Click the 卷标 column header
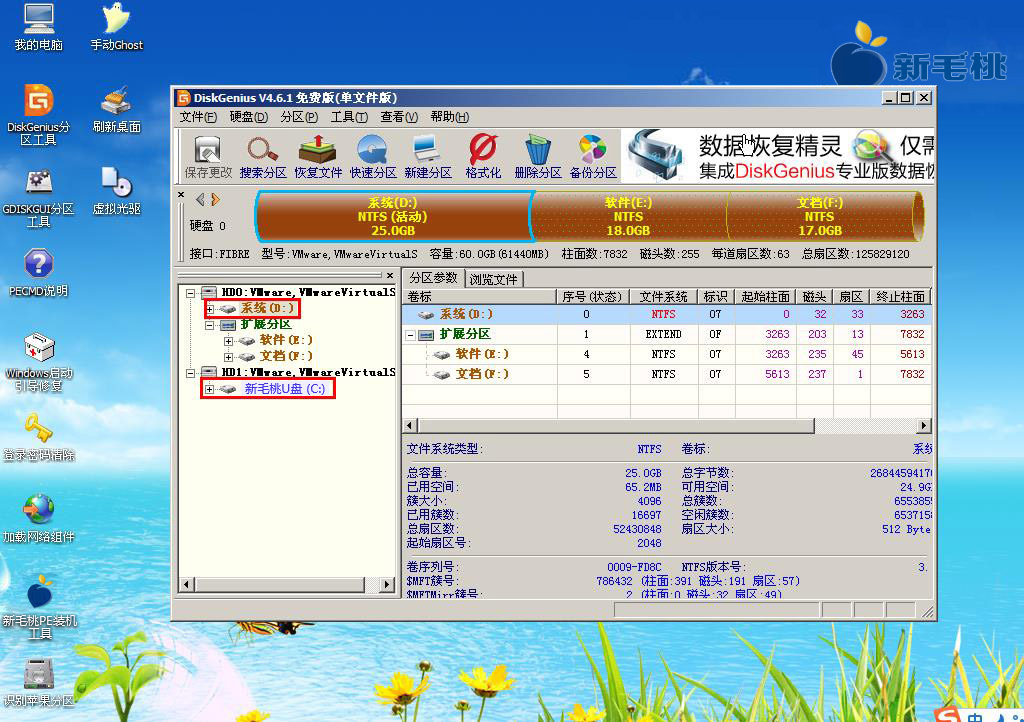The image size is (1024, 722). pos(479,297)
